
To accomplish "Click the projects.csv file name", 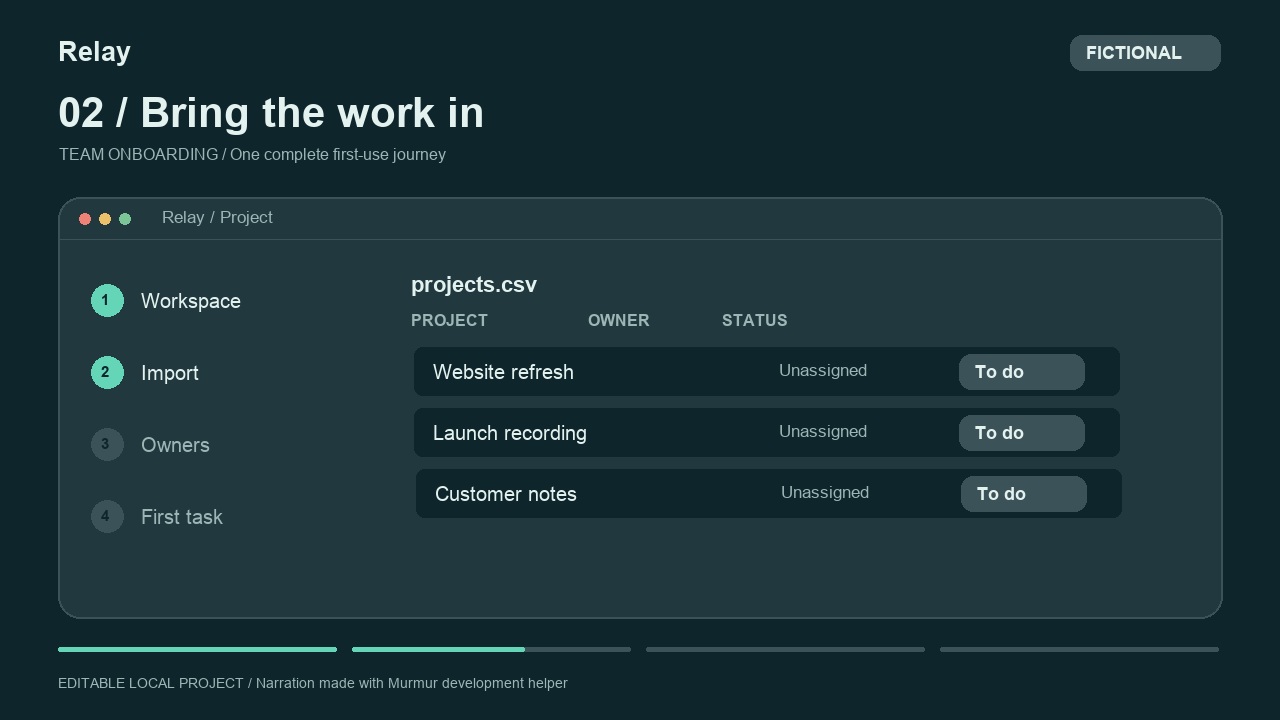I will [474, 285].
